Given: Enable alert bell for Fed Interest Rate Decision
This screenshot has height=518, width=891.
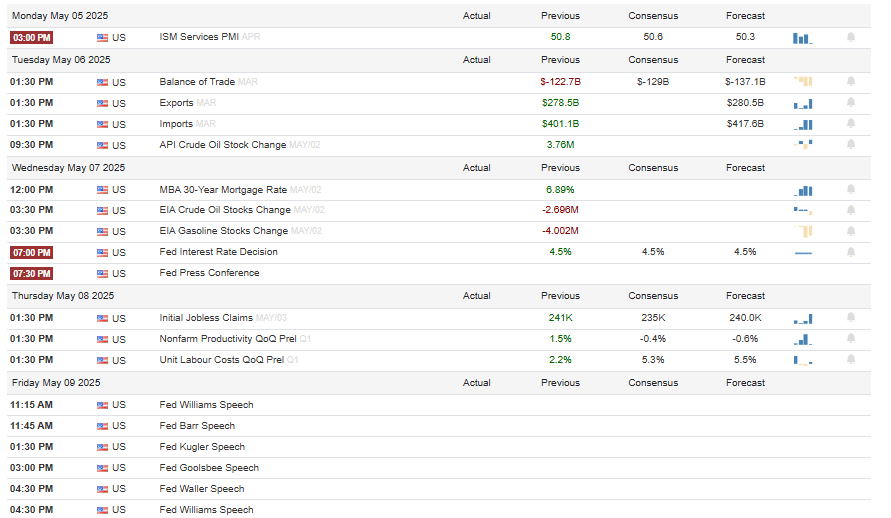Looking at the screenshot, I should 851,252.
